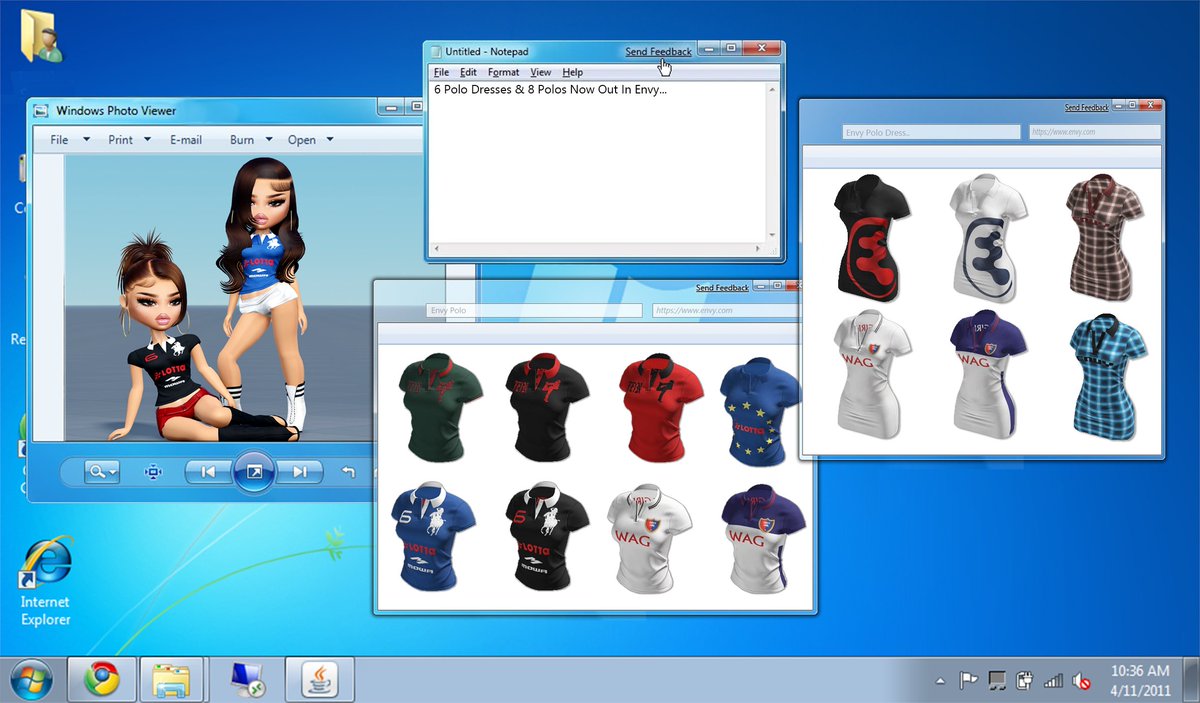This screenshot has height=703, width=1200.
Task: Start the slideshow in Photo Viewer
Action: [x=253, y=472]
